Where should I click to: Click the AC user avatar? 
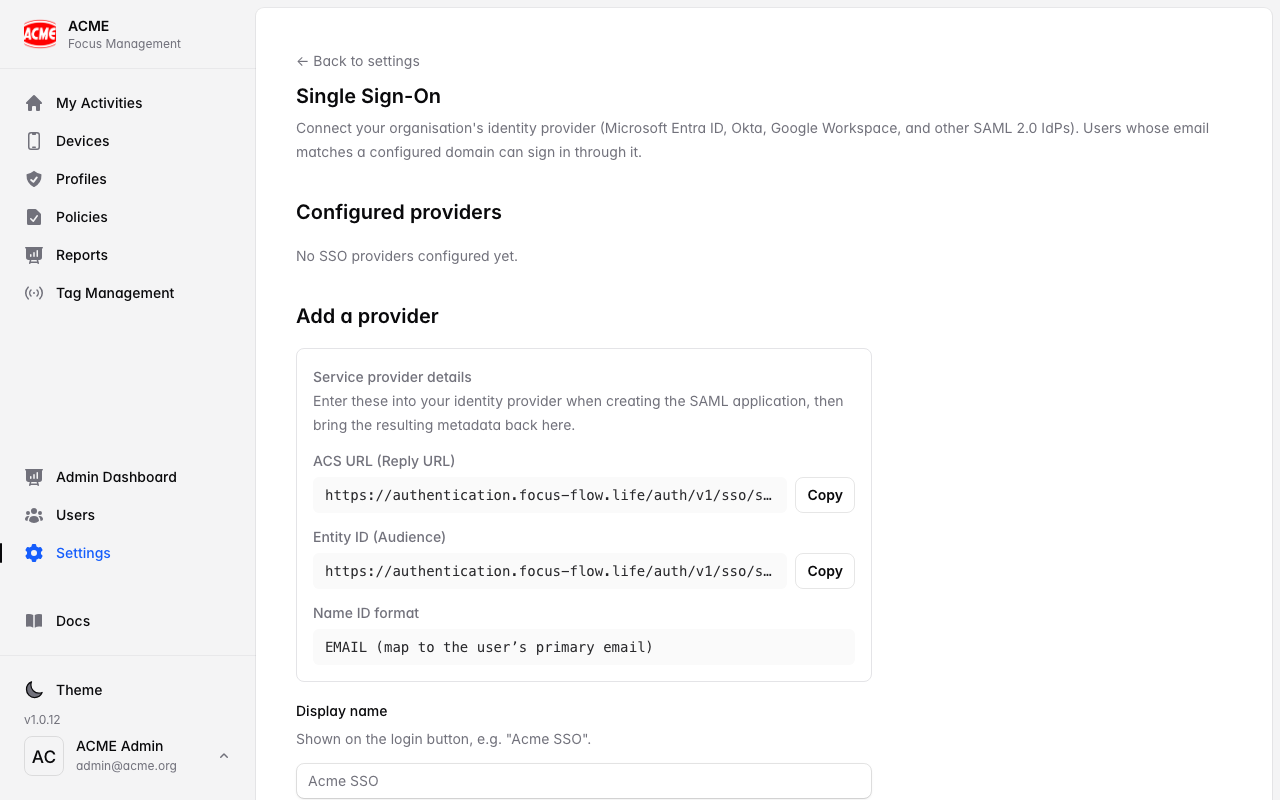click(44, 756)
